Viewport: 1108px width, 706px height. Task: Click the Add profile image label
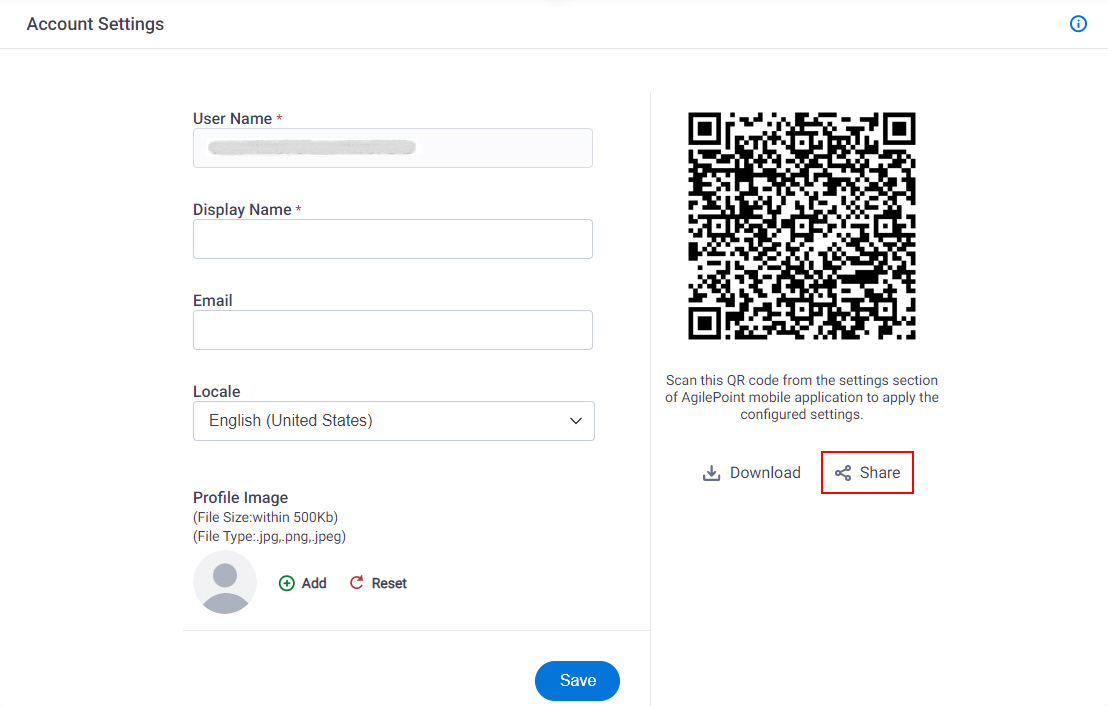314,583
